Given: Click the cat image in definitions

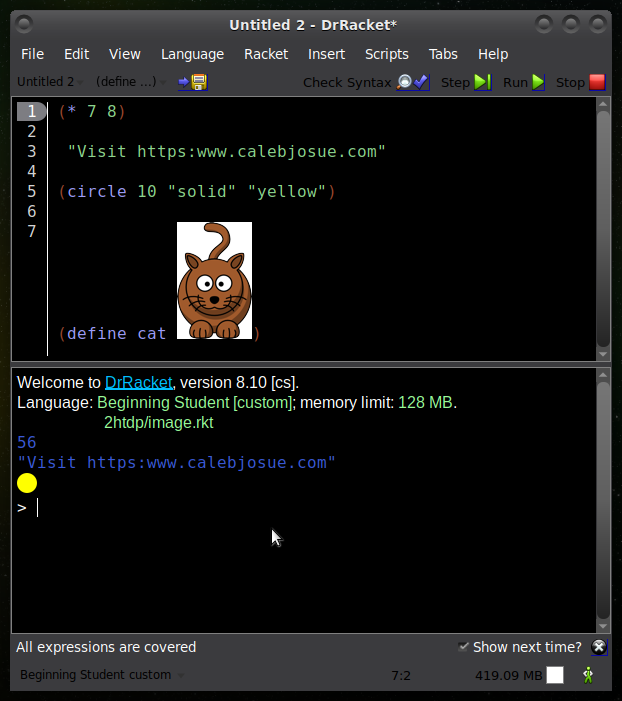Looking at the screenshot, I should tap(214, 280).
